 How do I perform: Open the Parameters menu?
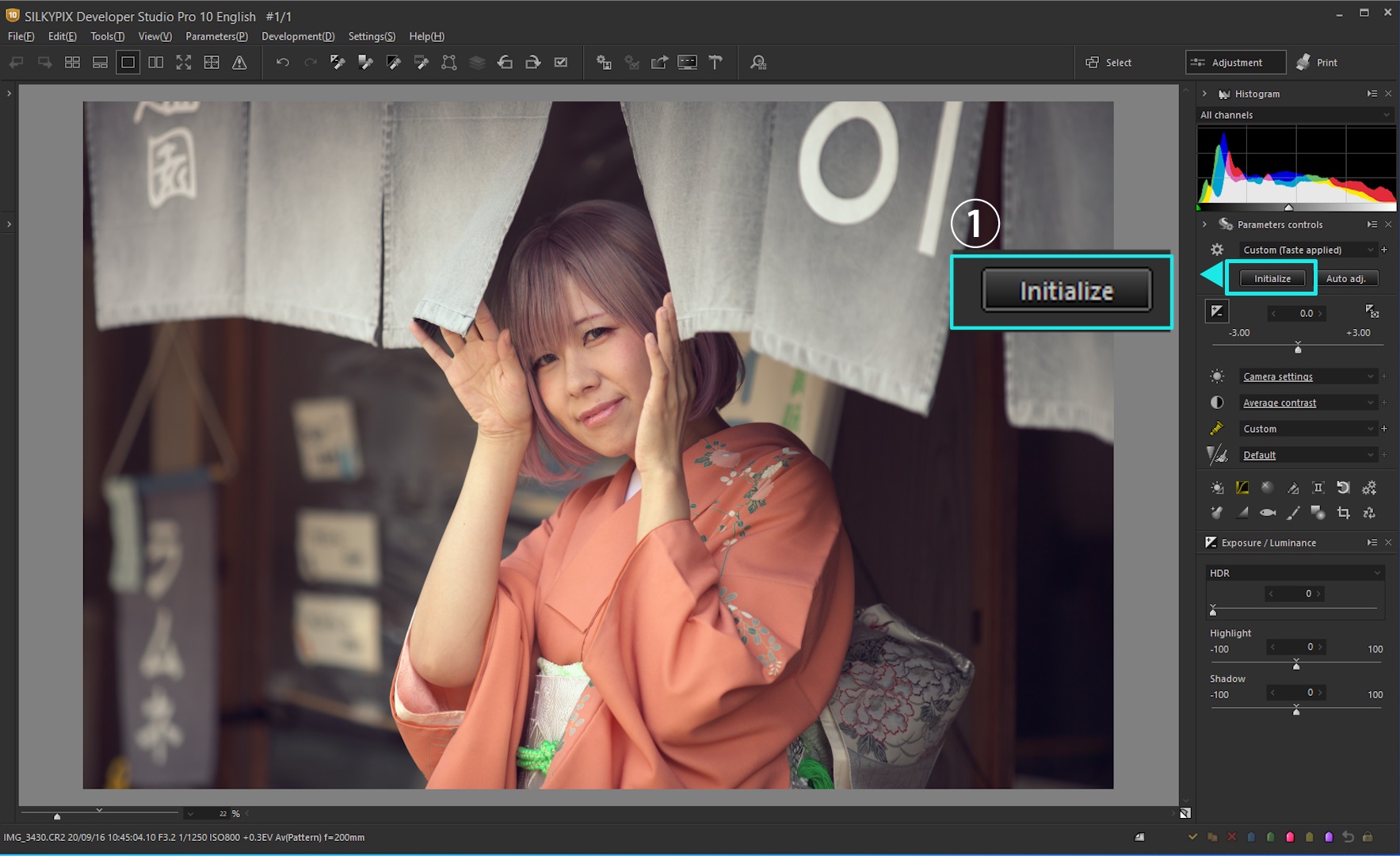[216, 36]
